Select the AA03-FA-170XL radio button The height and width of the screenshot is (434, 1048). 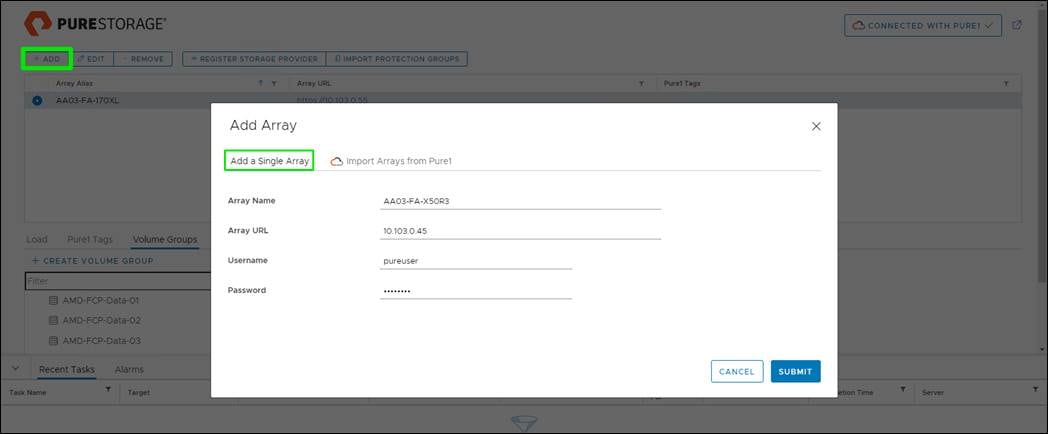37,100
